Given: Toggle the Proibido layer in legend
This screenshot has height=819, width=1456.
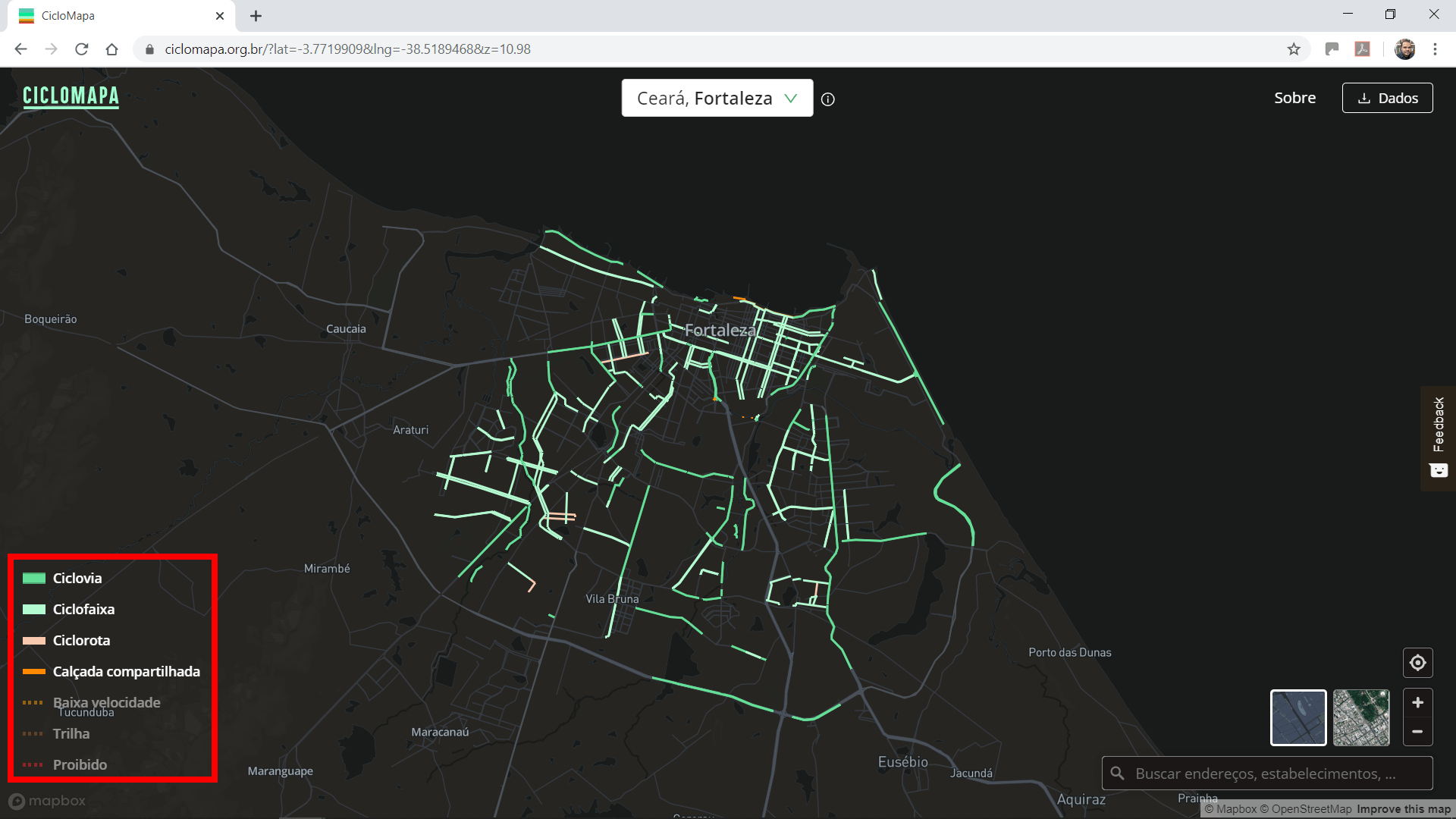Looking at the screenshot, I should pyautogui.click(x=80, y=765).
